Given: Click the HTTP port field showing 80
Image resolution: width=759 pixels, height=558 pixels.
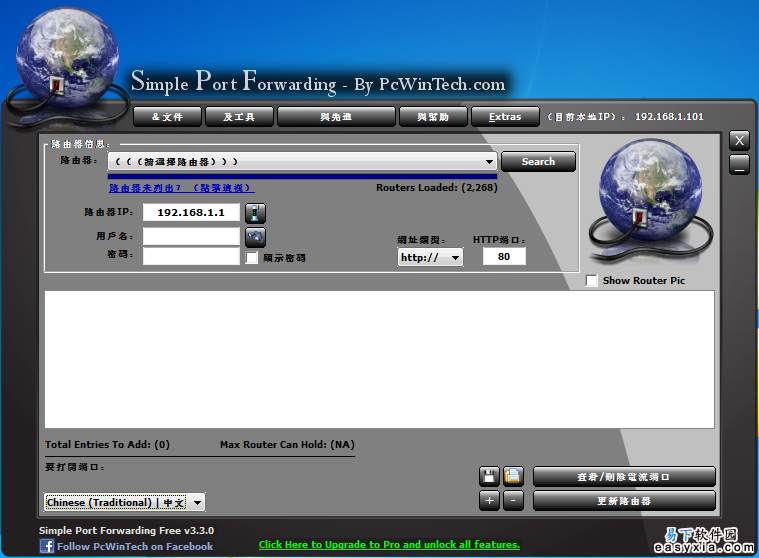Looking at the screenshot, I should point(504,256).
